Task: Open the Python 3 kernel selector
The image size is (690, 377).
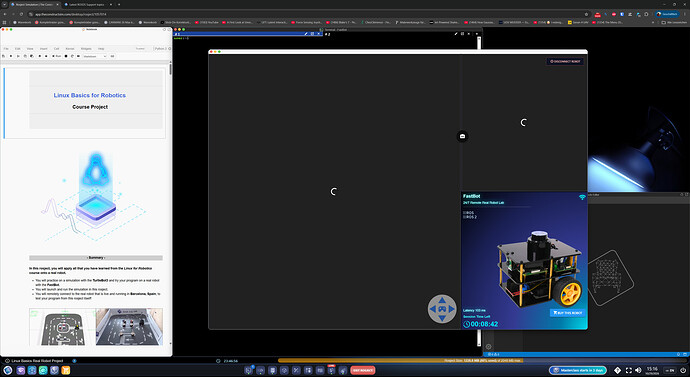Action: (160, 48)
